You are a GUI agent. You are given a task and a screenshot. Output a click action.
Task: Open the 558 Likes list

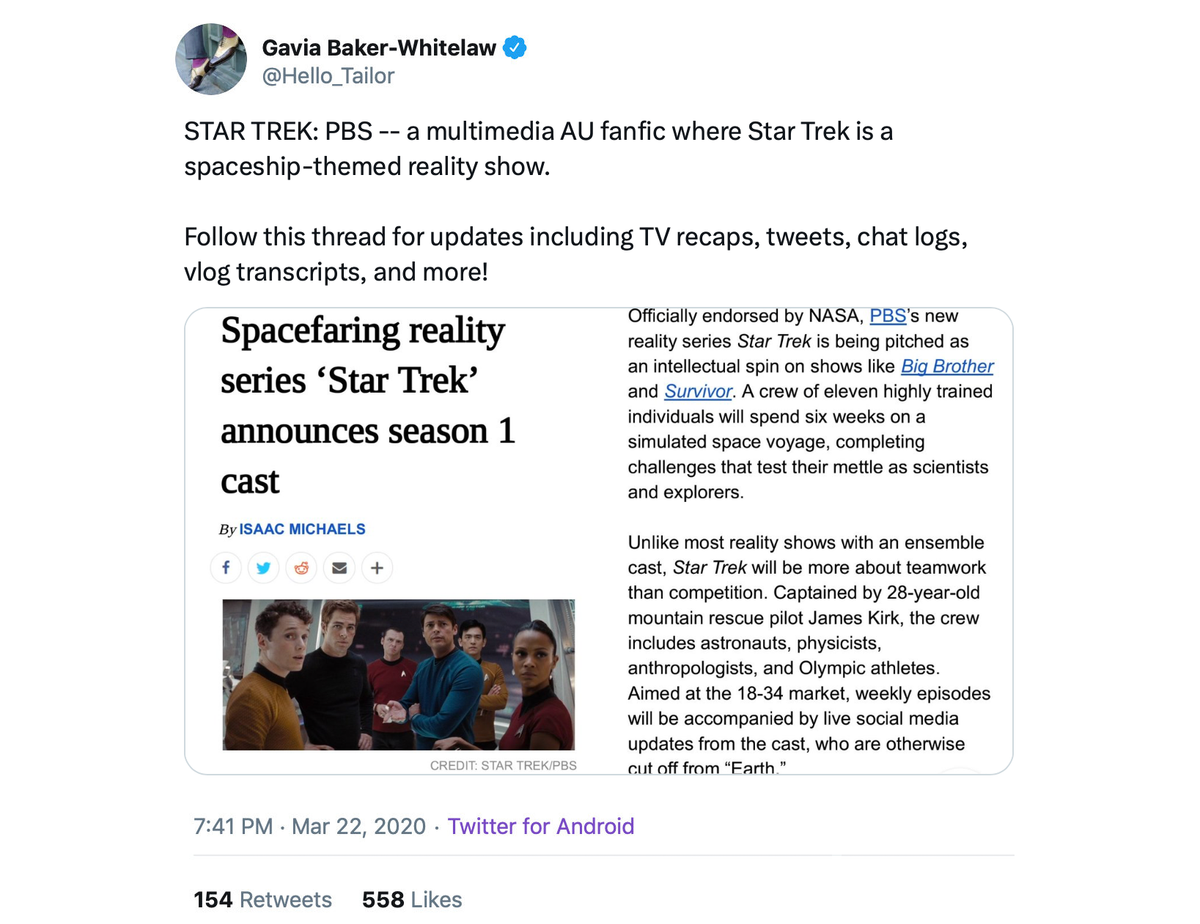[x=411, y=899]
